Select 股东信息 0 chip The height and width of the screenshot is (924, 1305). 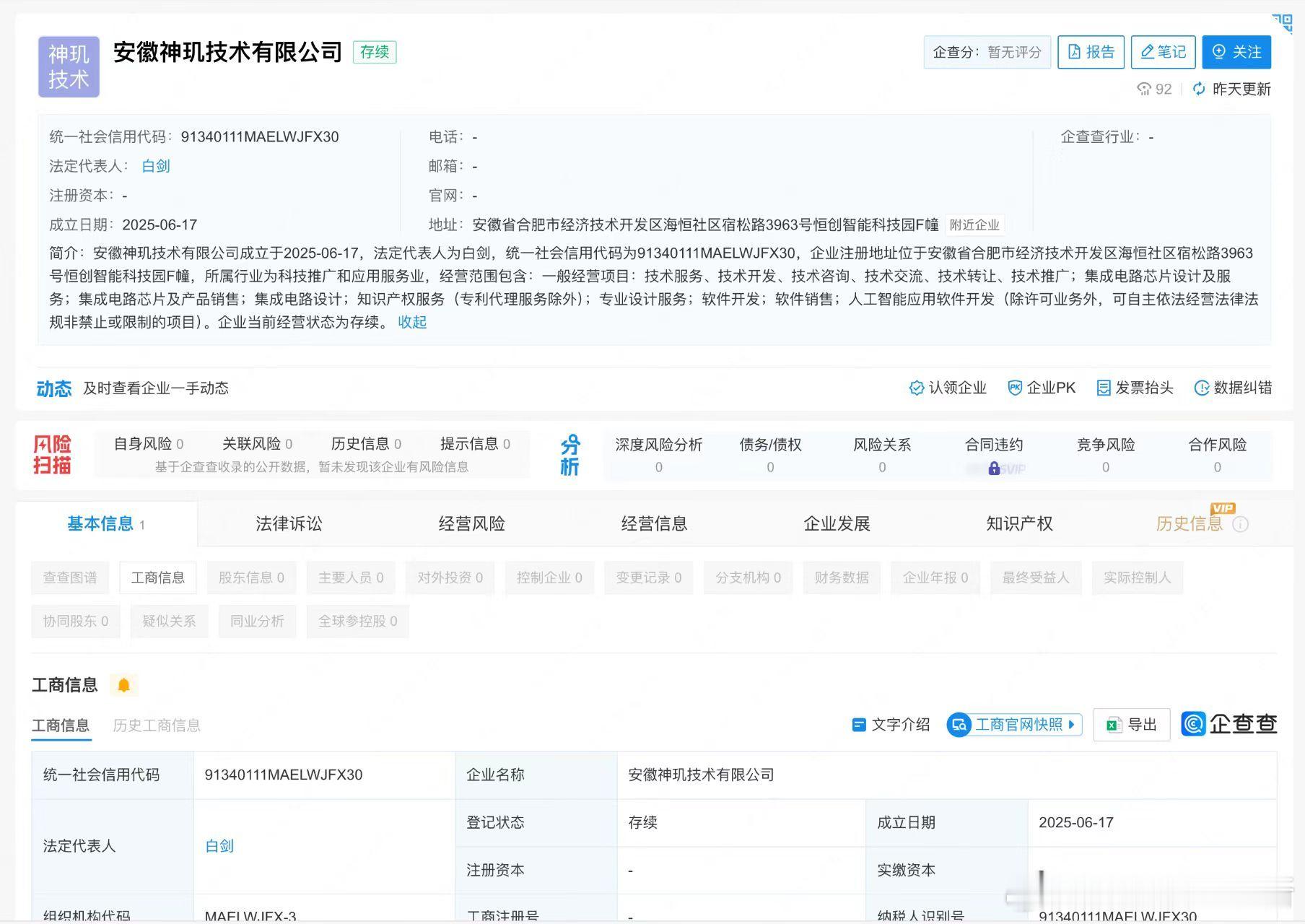(x=251, y=577)
